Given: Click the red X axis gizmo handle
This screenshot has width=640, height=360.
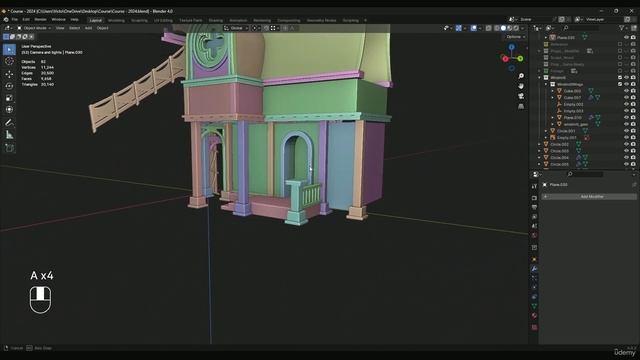Looking at the screenshot, I should click(x=505, y=59).
